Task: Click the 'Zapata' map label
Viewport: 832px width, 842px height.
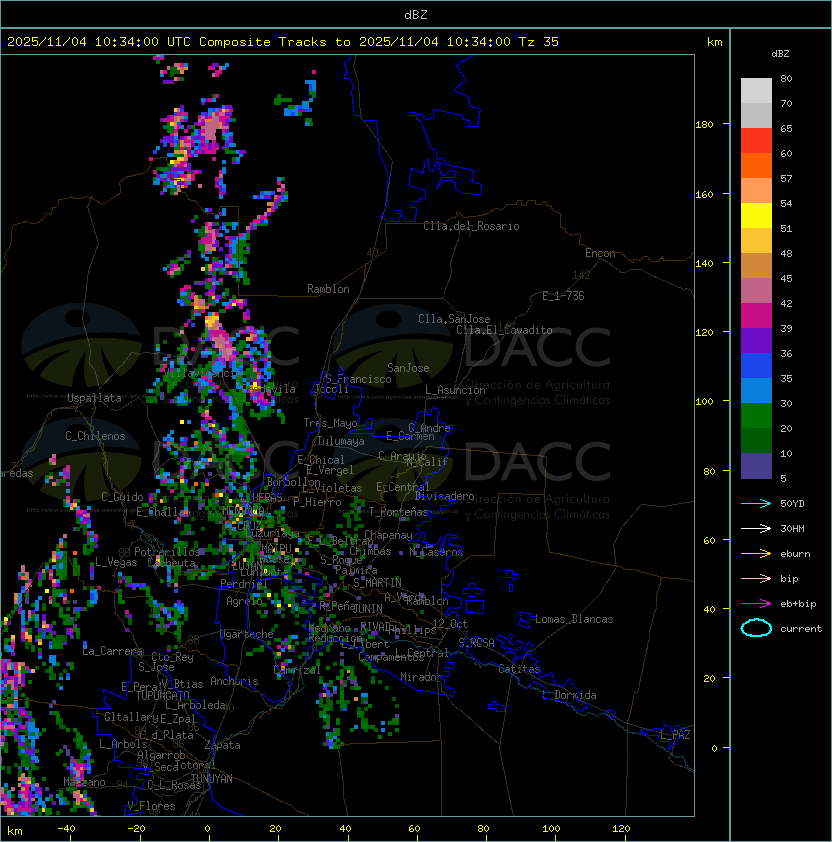Action: [x=222, y=745]
